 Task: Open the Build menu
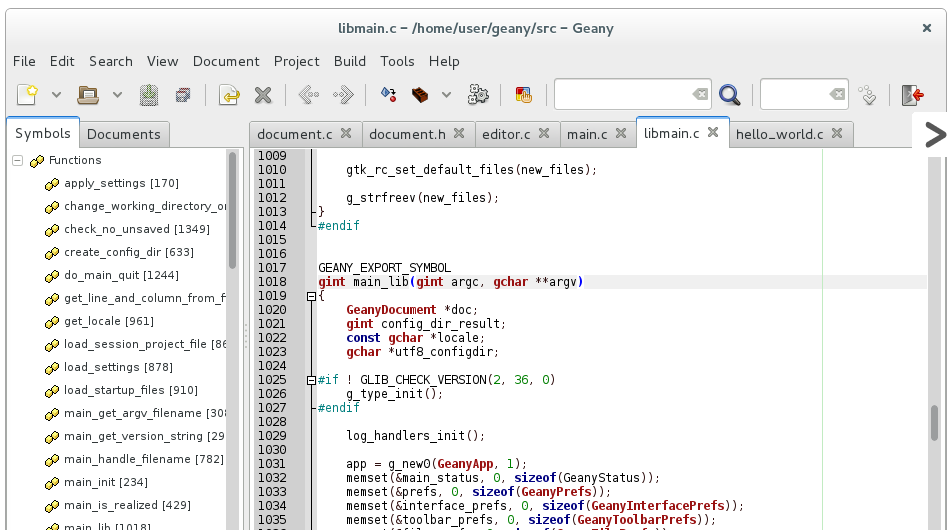click(x=350, y=62)
